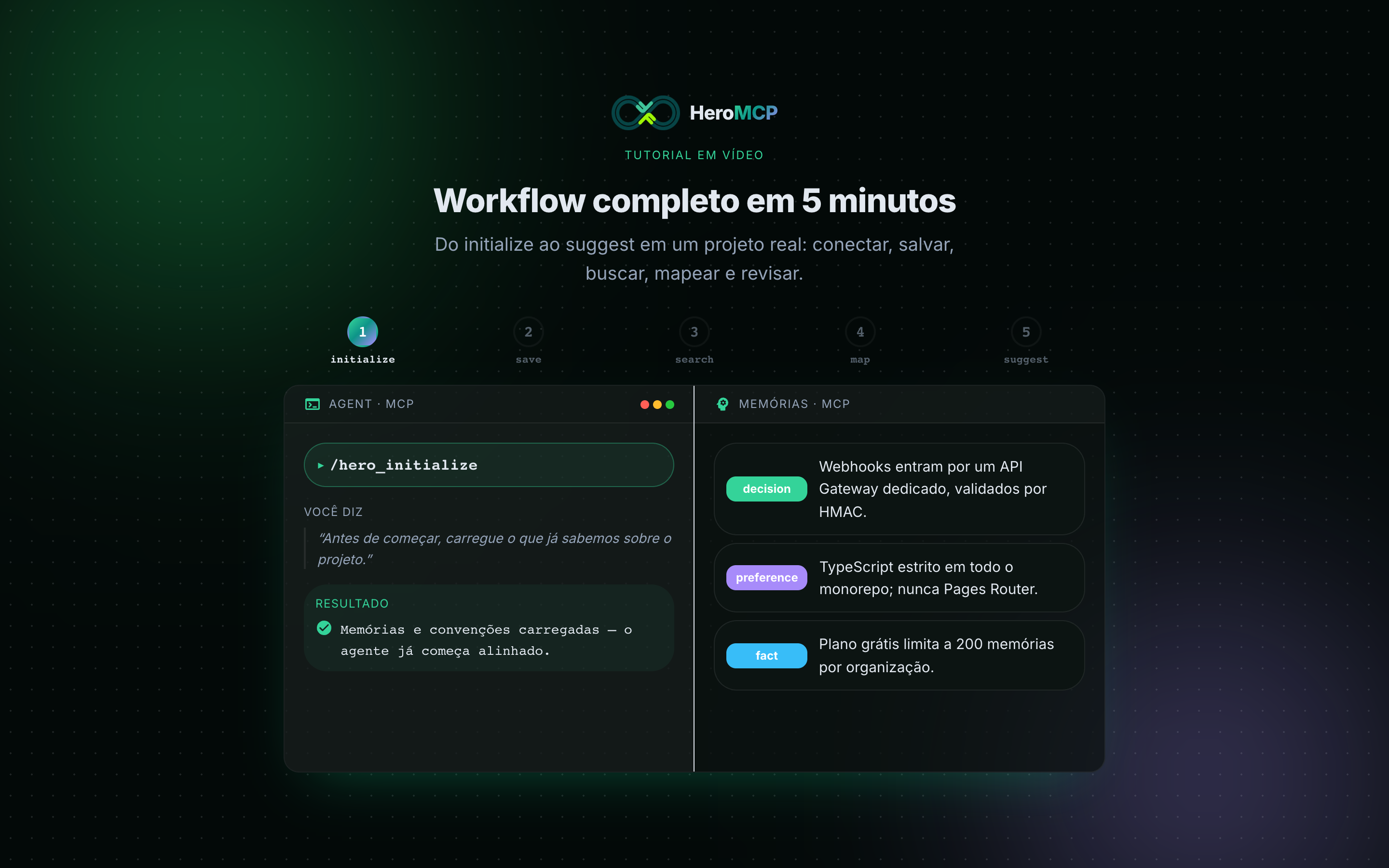The image size is (1389, 868).
Task: Click the RESULTADO label
Action: [352, 604]
